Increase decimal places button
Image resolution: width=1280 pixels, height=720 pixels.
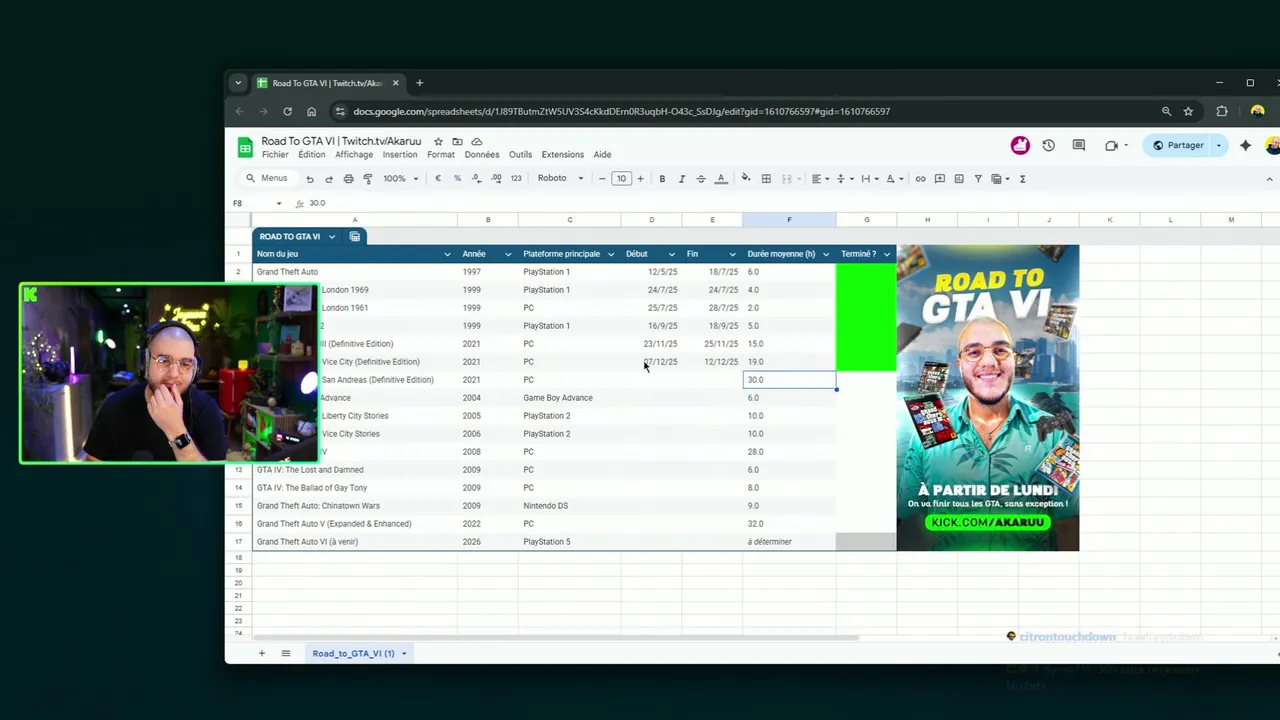(x=496, y=179)
